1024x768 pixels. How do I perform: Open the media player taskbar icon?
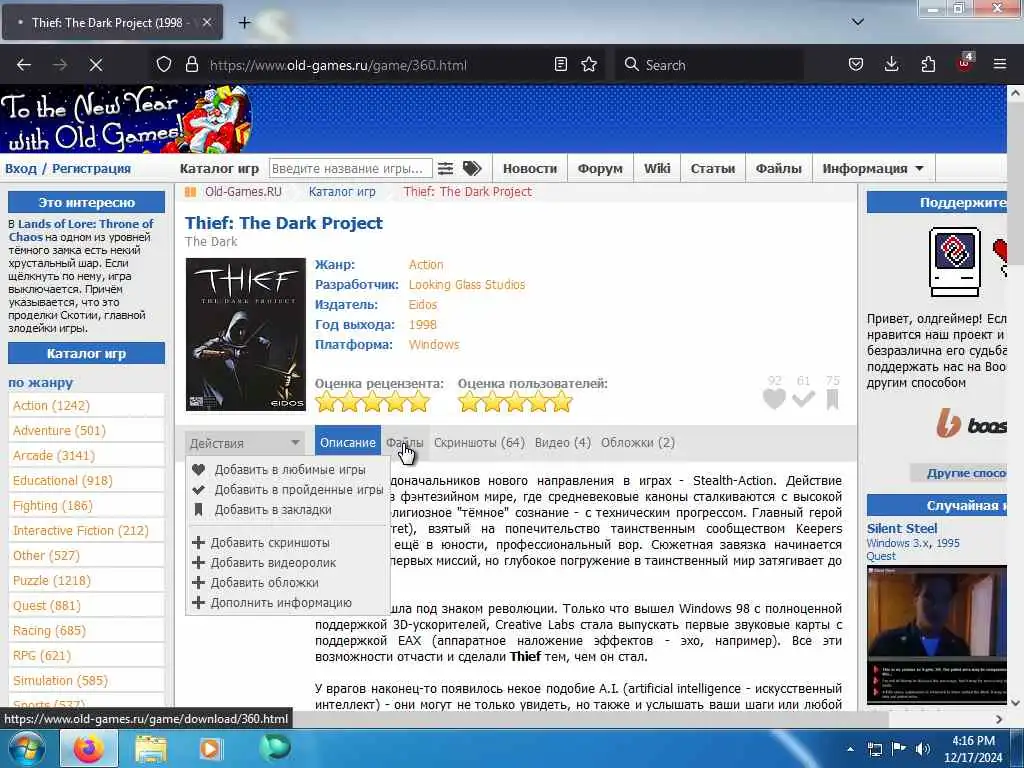(x=210, y=748)
